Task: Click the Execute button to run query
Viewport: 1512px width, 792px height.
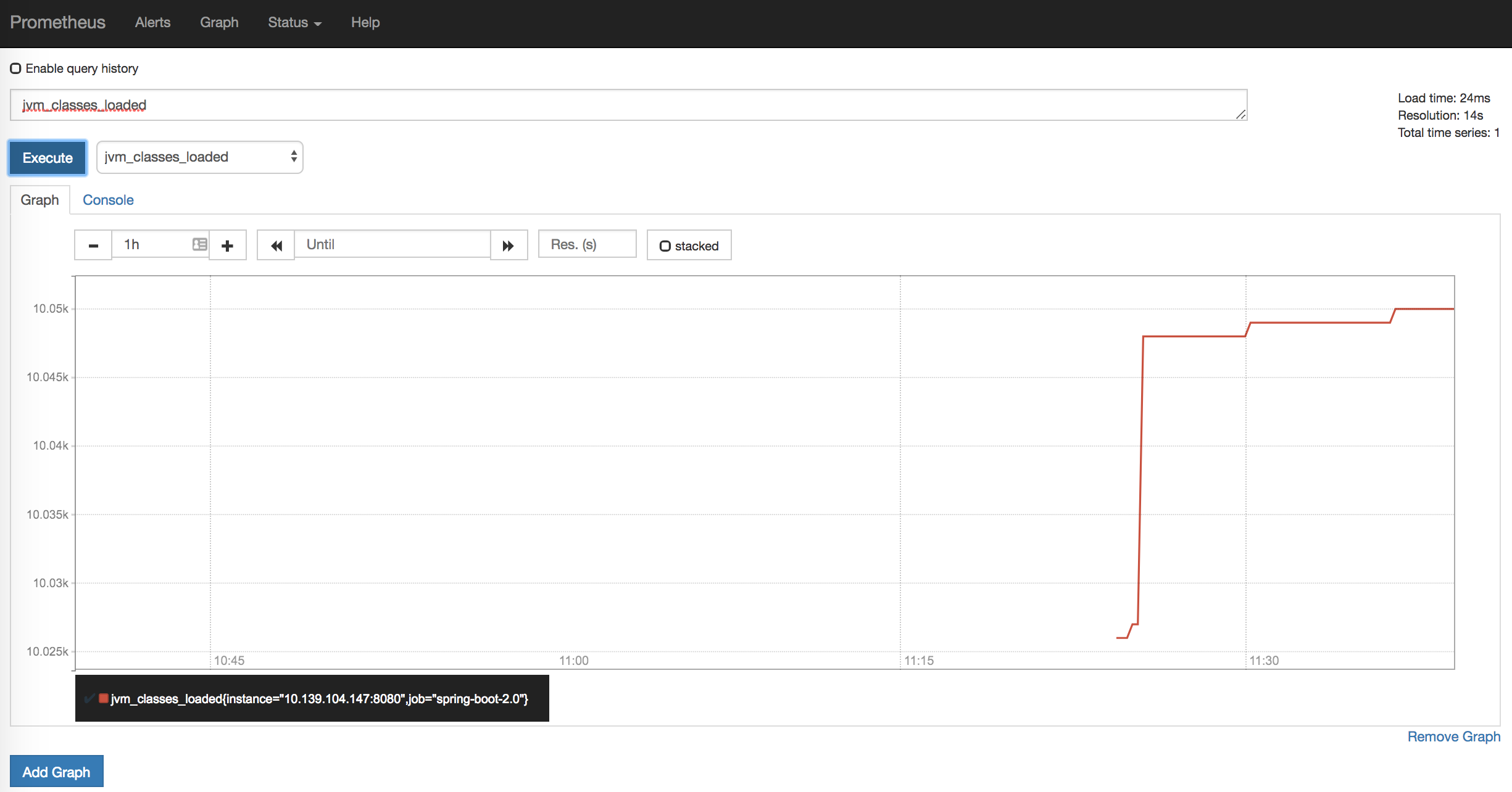Action: (47, 157)
